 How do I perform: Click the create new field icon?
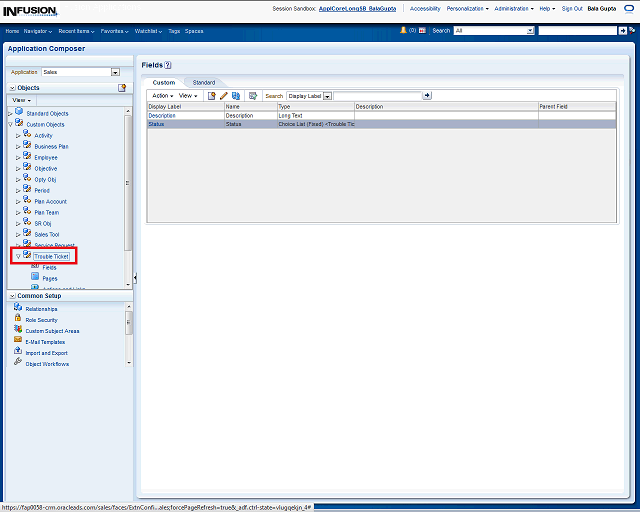[x=211, y=96]
